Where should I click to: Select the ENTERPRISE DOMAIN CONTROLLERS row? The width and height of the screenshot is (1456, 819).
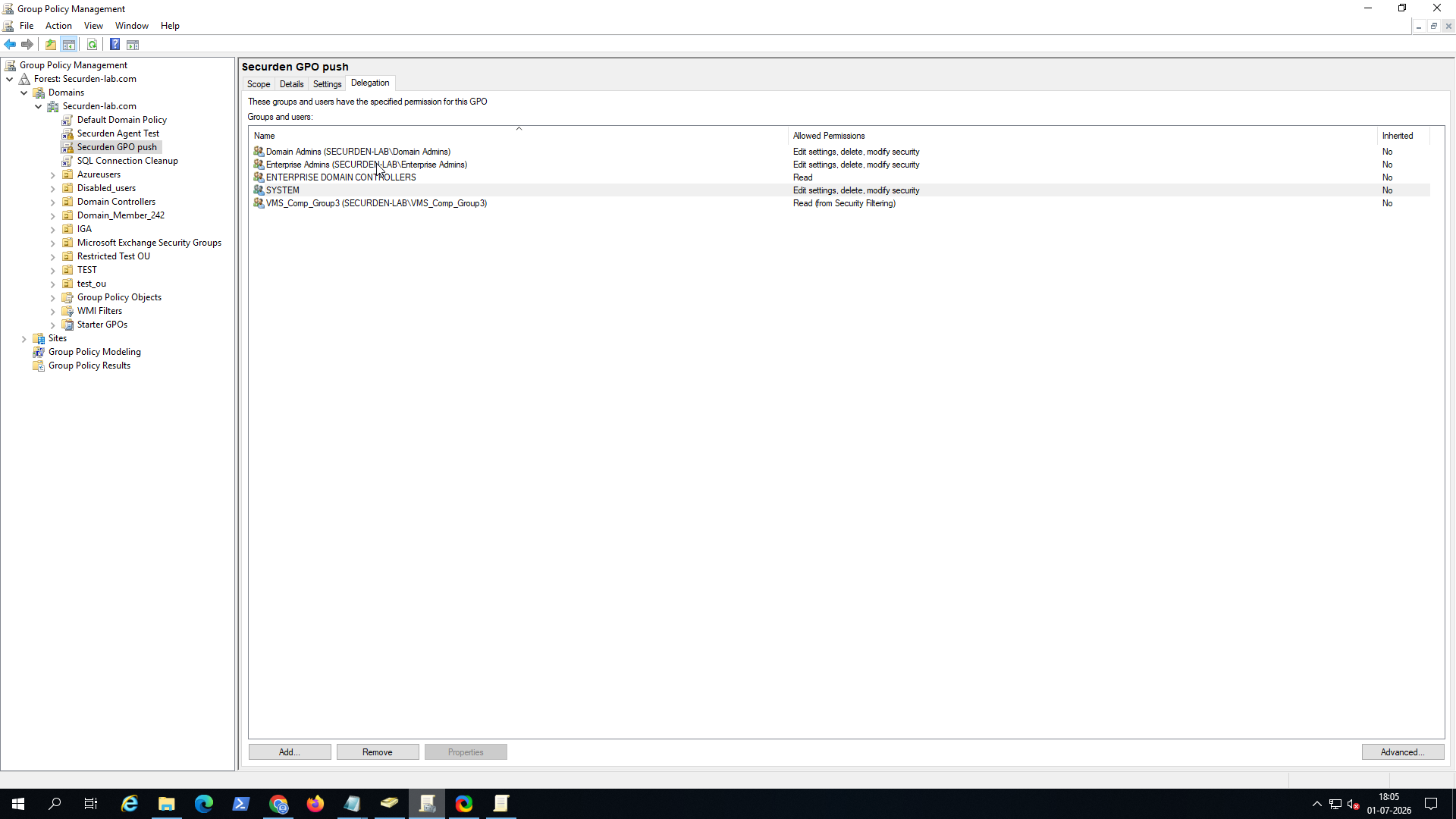(x=839, y=177)
